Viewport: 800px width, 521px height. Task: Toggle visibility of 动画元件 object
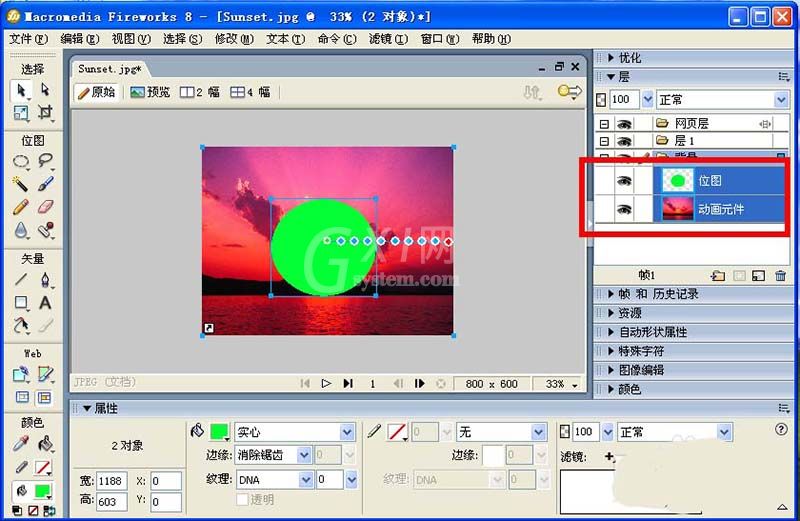click(x=624, y=209)
